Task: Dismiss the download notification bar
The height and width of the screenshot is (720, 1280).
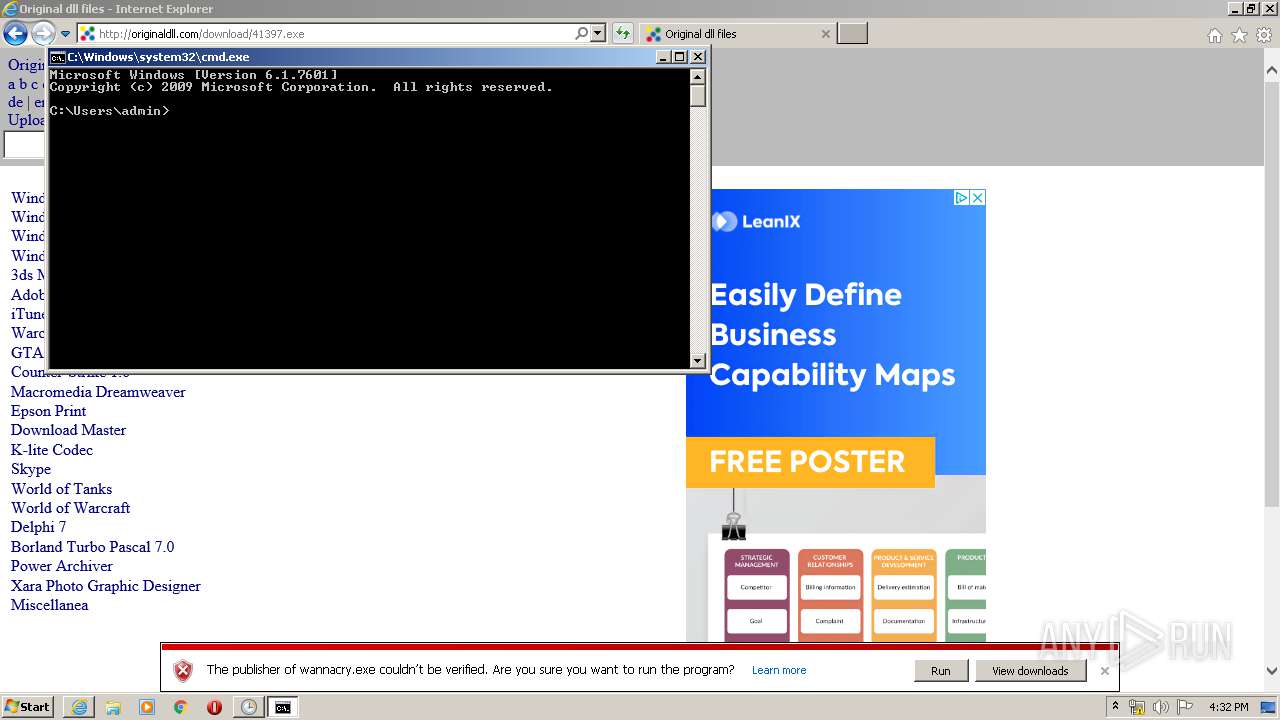Action: 1105,671
